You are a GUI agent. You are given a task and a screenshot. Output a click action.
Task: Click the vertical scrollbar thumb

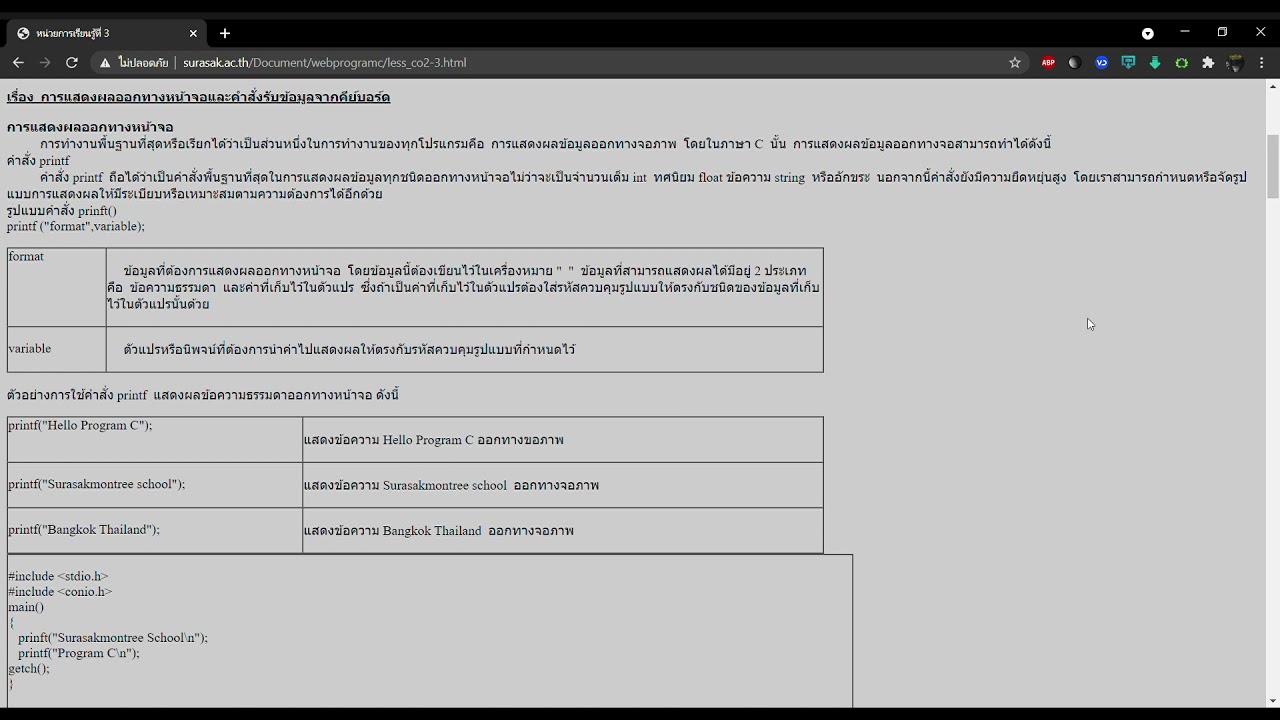point(1273,167)
